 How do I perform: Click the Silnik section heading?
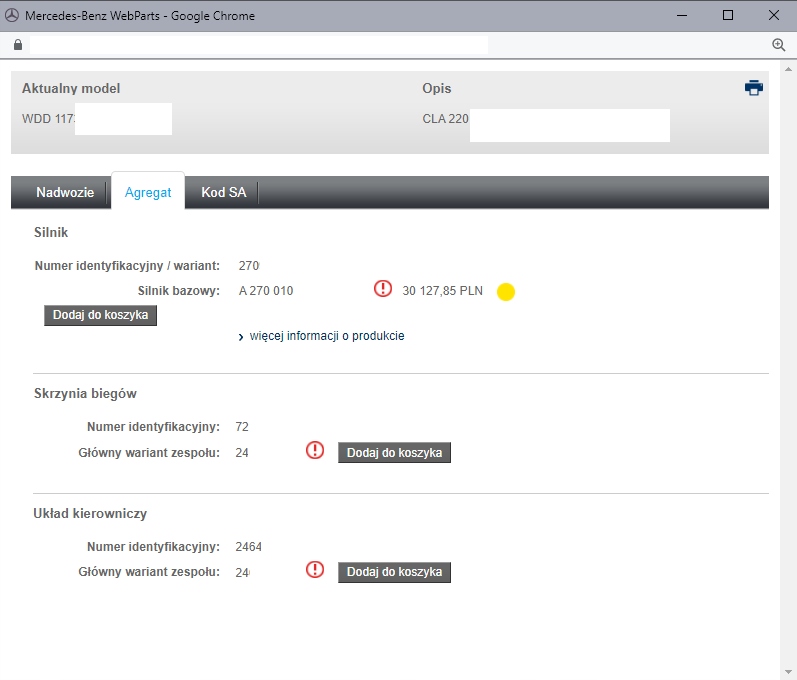click(51, 232)
